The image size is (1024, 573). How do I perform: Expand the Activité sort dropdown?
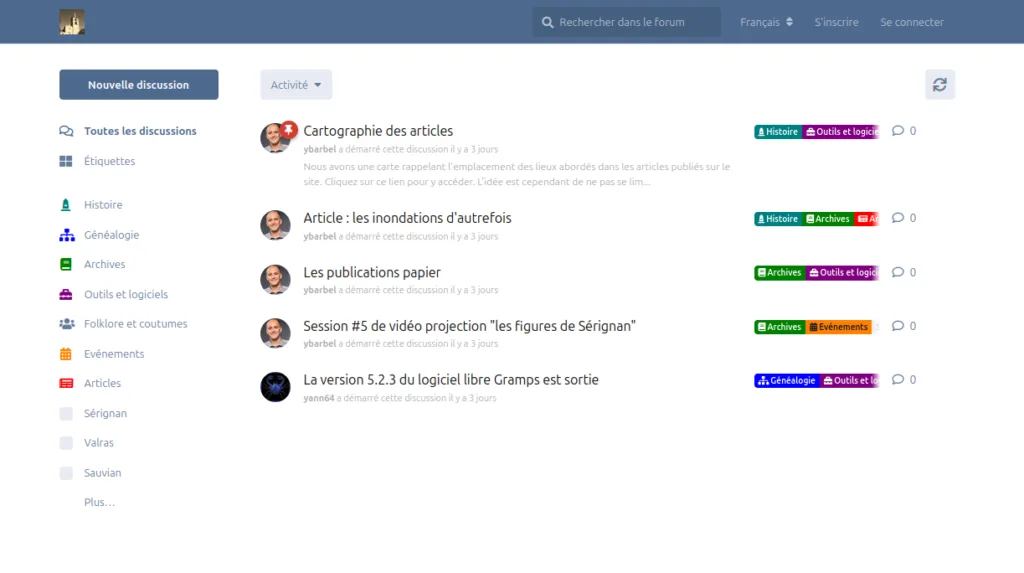tap(296, 85)
